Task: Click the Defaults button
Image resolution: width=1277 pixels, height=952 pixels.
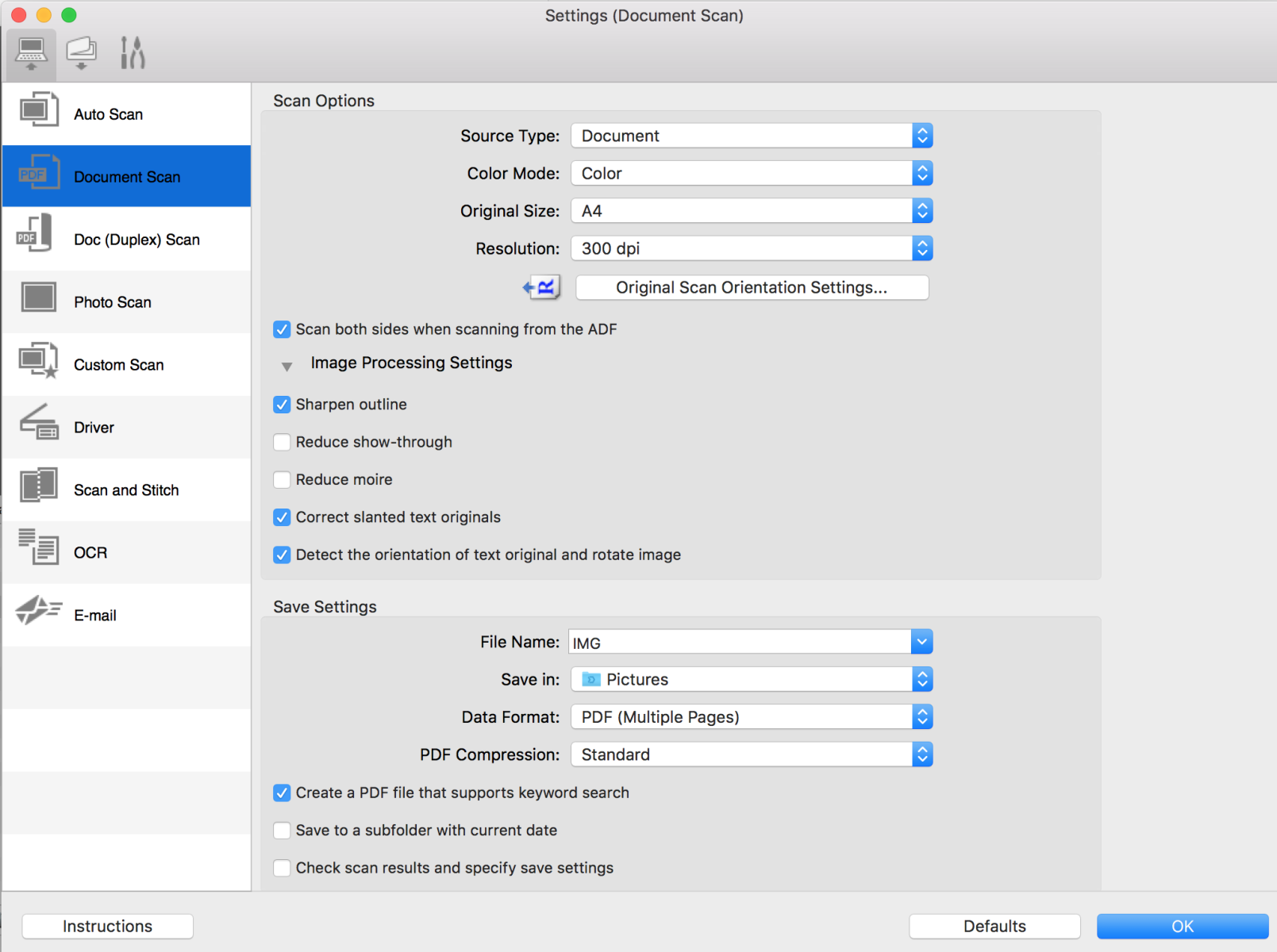Action: (x=994, y=926)
